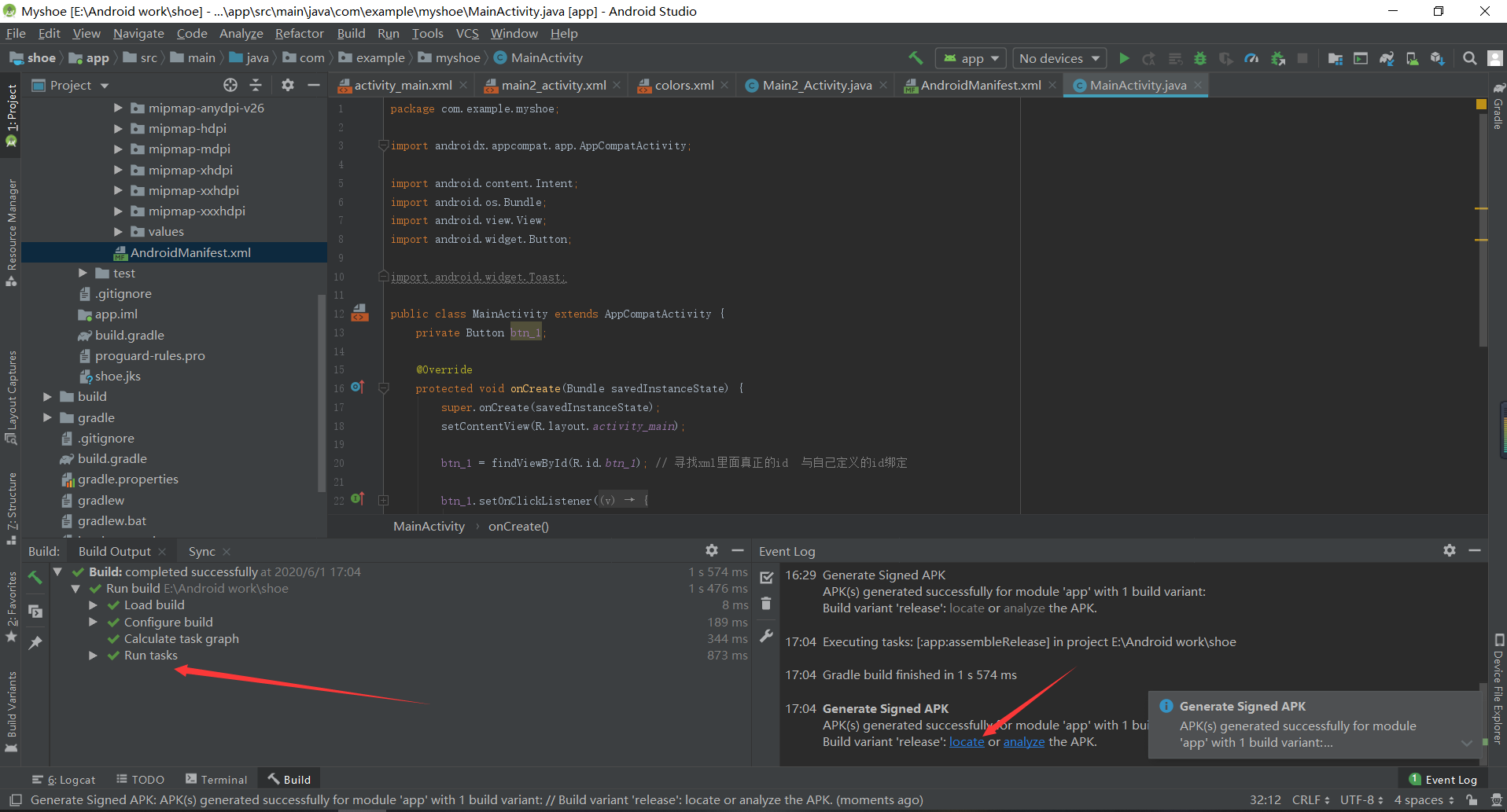1507x812 pixels.
Task: Toggle the Gradle side panel
Action: click(1498, 106)
